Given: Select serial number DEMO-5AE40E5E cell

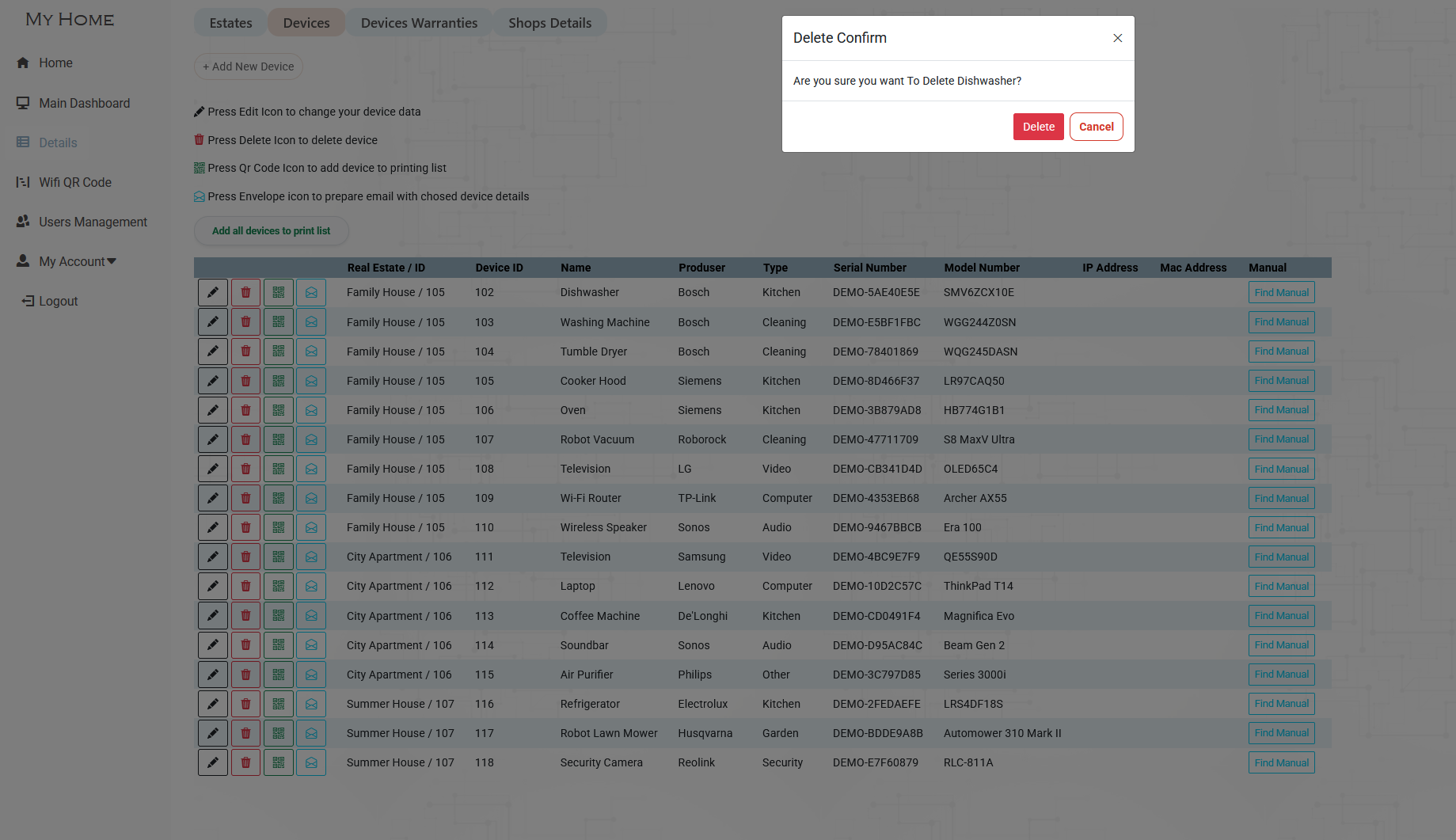Looking at the screenshot, I should pyautogui.click(x=876, y=292).
